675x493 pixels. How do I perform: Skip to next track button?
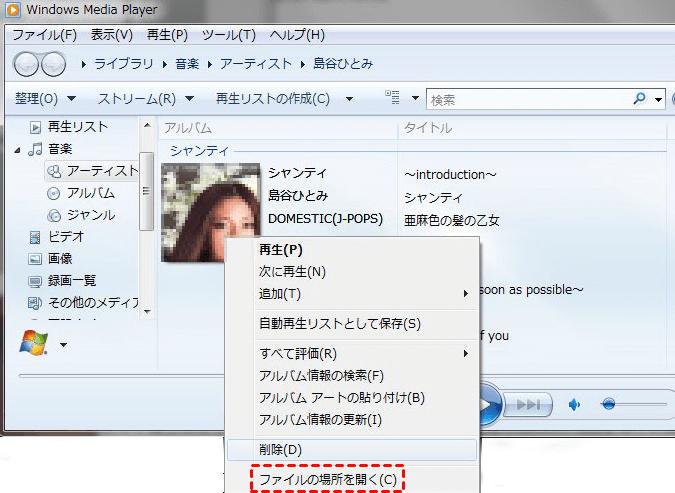(x=531, y=404)
